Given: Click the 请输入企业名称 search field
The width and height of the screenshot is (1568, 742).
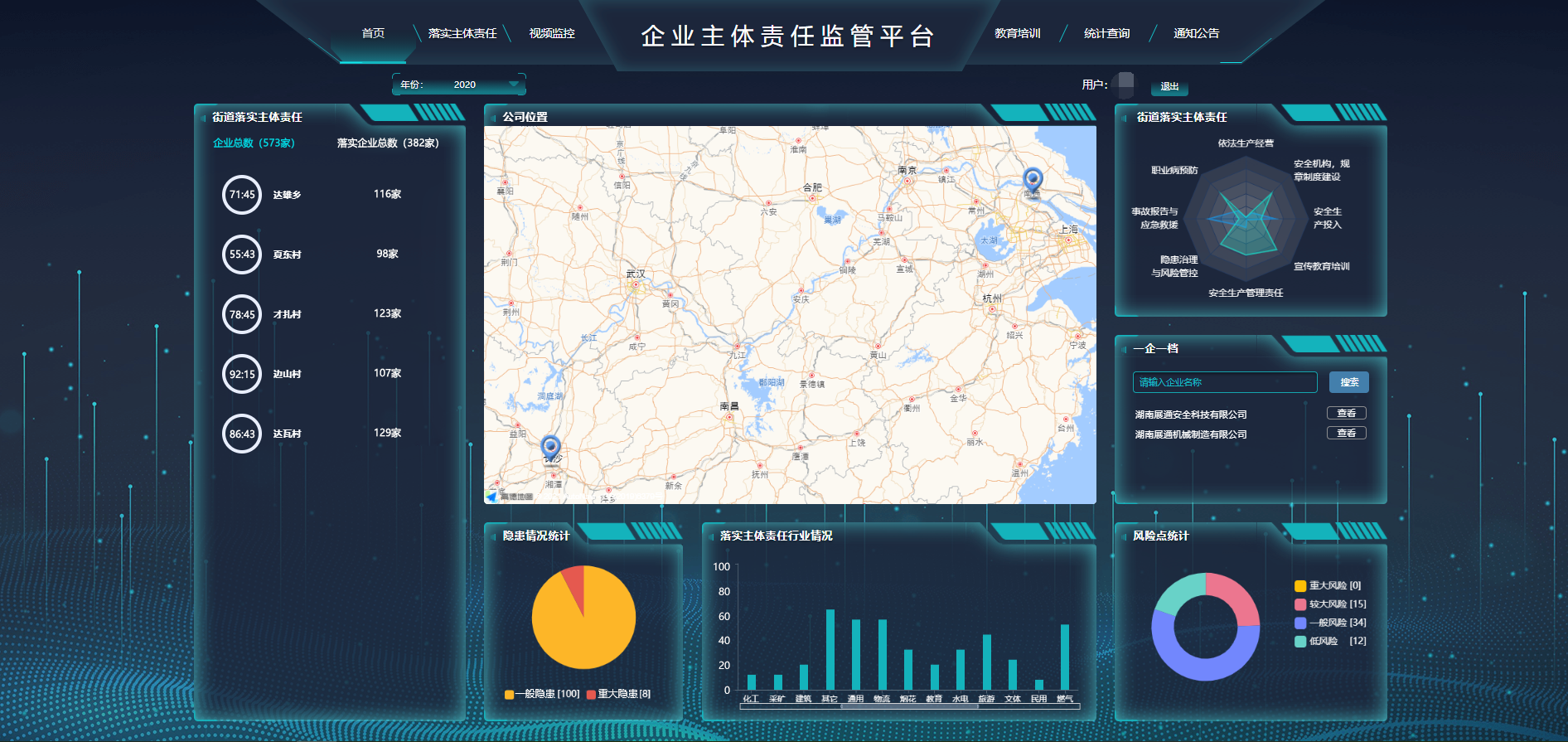Looking at the screenshot, I should click(x=1225, y=382).
